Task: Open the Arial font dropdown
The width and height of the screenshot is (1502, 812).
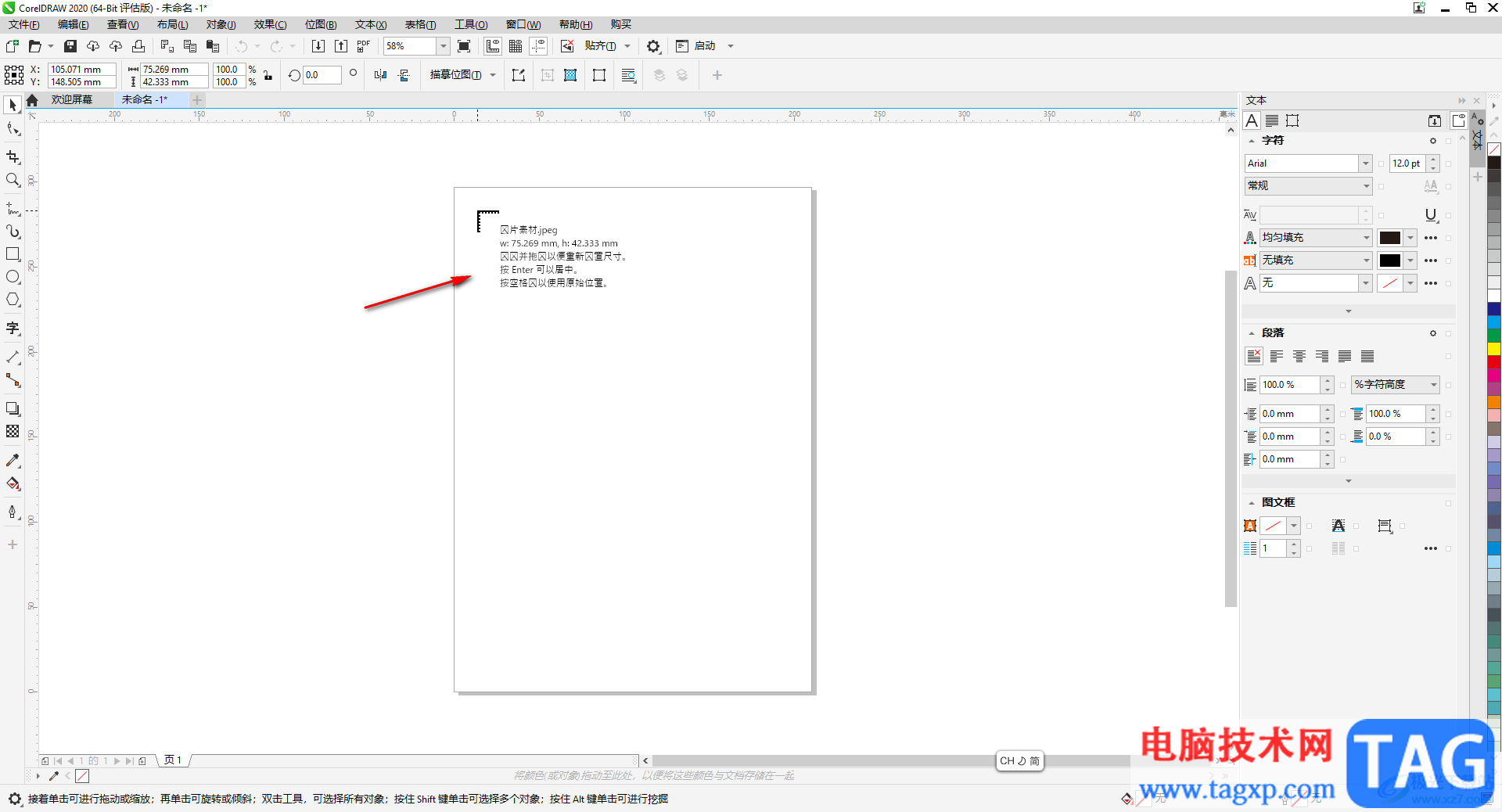Action: [x=1366, y=163]
